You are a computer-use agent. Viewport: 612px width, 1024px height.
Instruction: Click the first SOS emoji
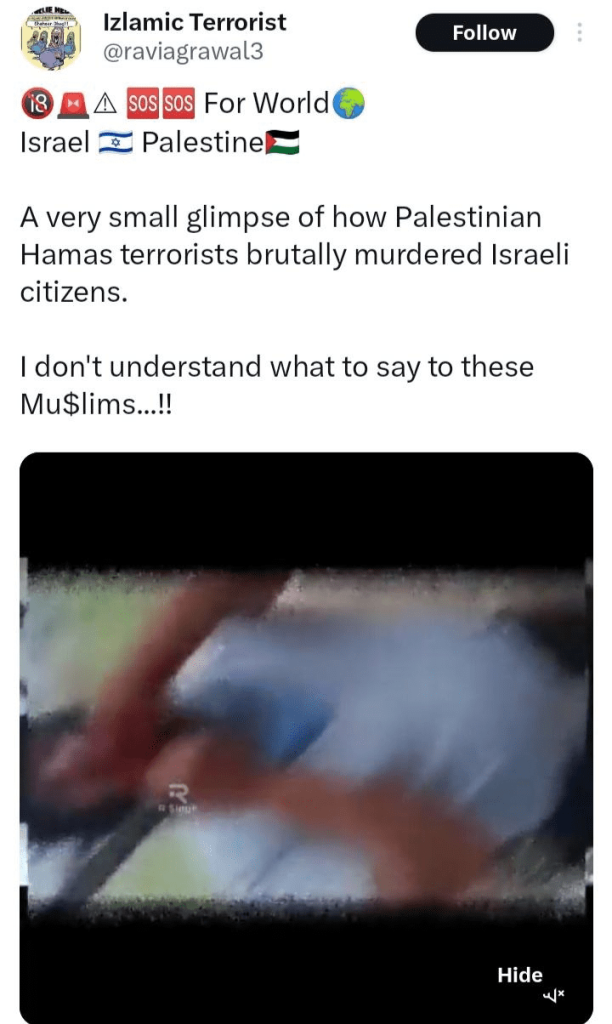click(142, 104)
